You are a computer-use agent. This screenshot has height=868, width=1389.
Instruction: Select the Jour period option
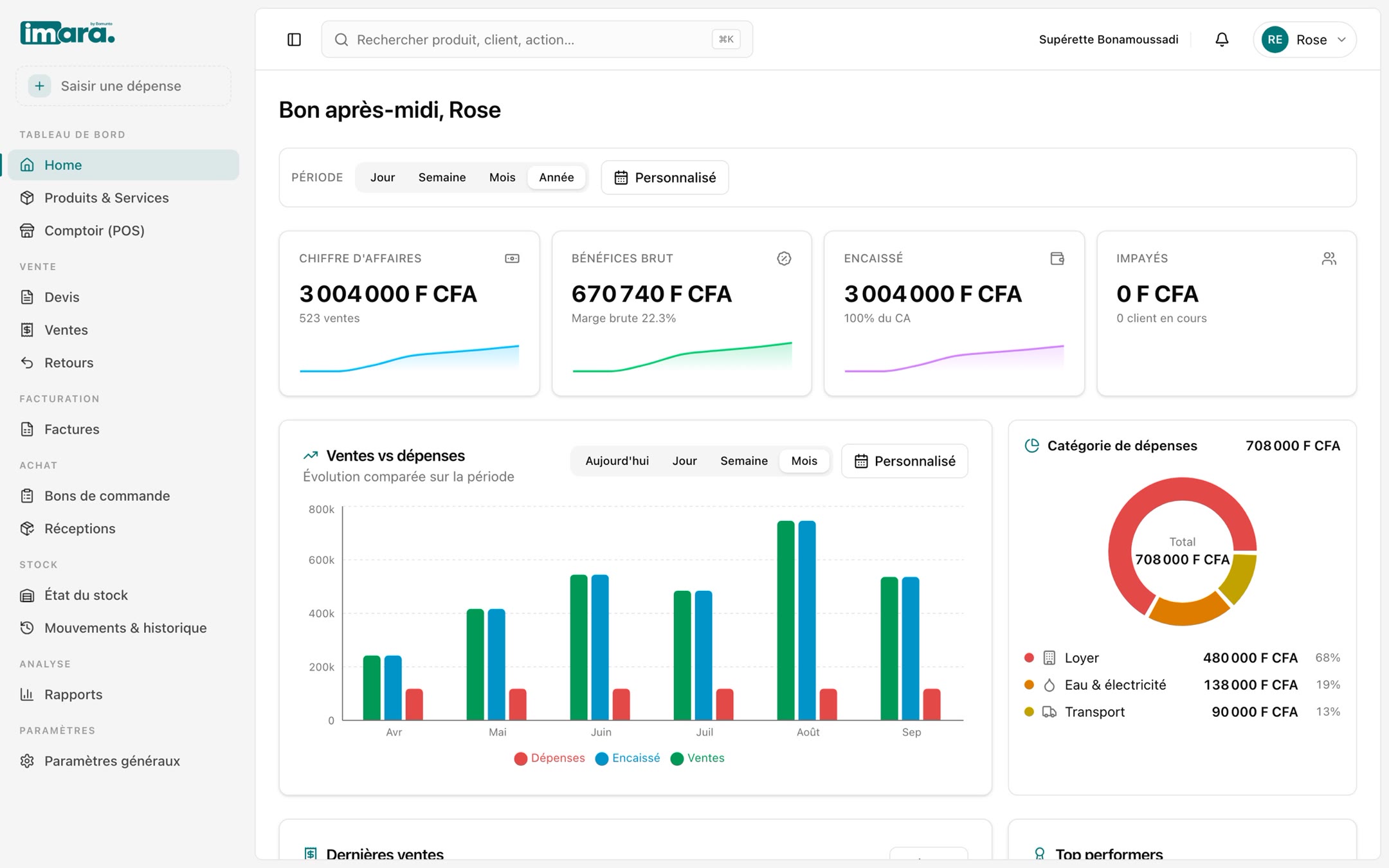[383, 177]
